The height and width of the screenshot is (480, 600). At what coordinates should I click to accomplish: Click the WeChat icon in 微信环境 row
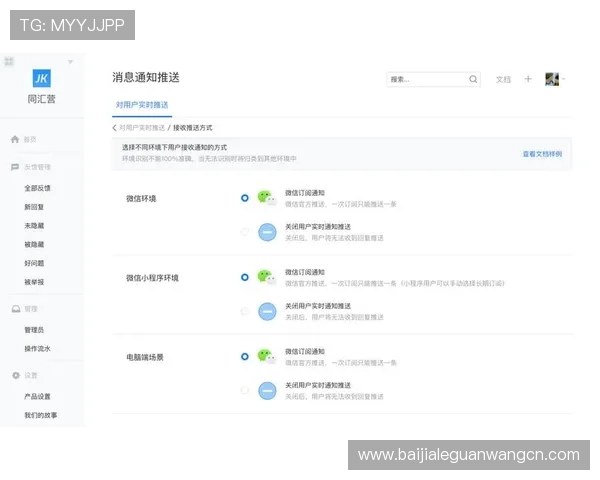(x=267, y=198)
